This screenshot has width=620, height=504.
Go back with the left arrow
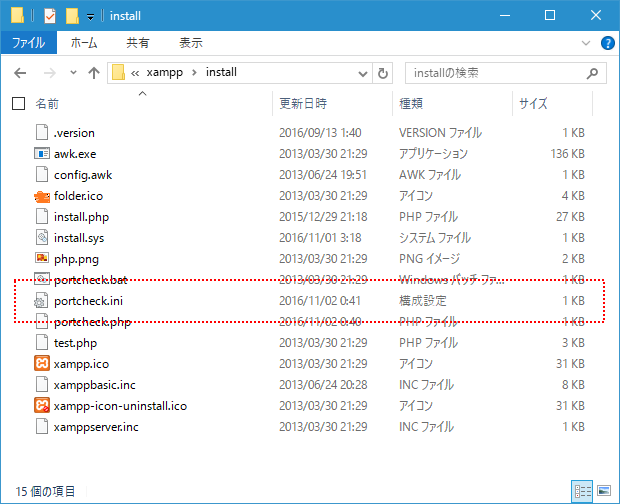20,73
